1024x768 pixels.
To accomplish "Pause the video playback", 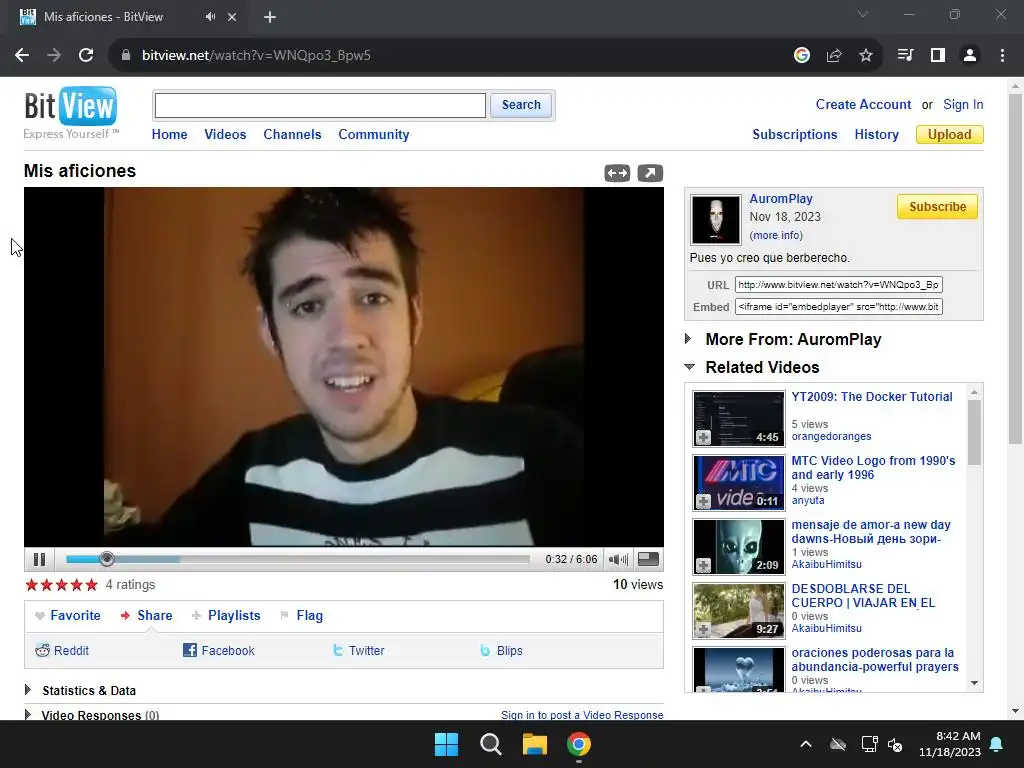I will coord(39,559).
